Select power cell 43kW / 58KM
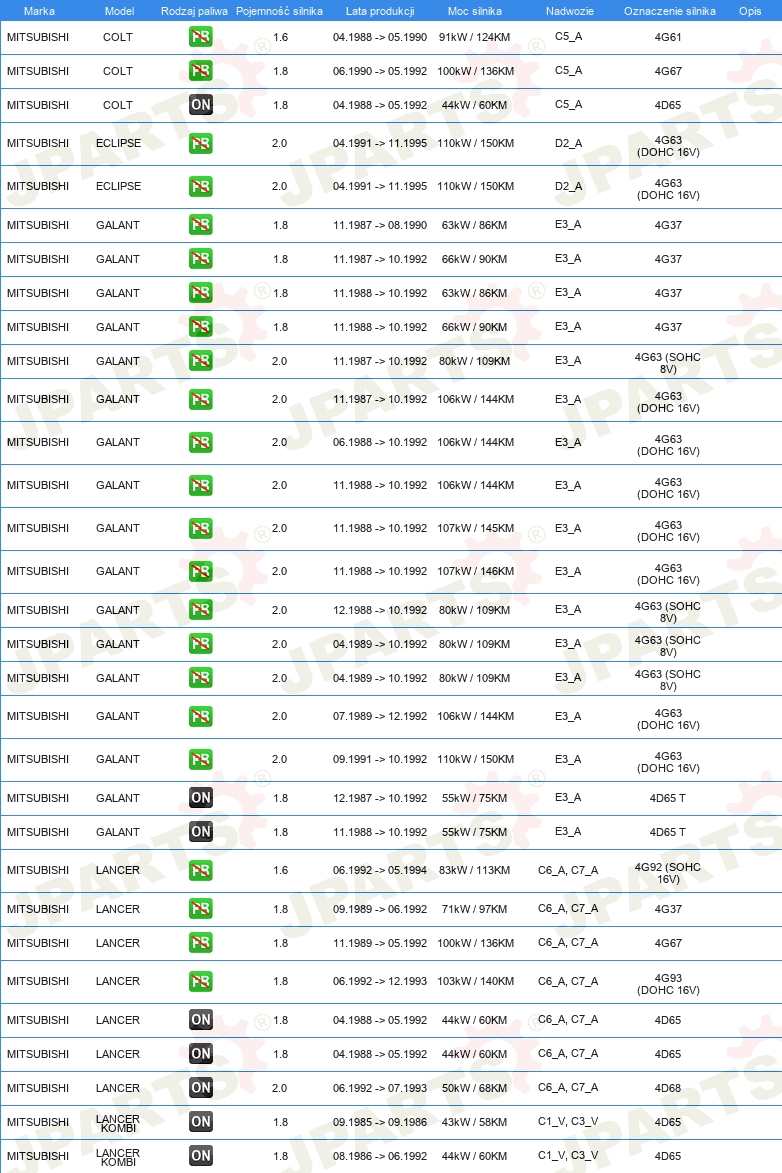Viewport: 782px width, 1173px height. 474,1122
